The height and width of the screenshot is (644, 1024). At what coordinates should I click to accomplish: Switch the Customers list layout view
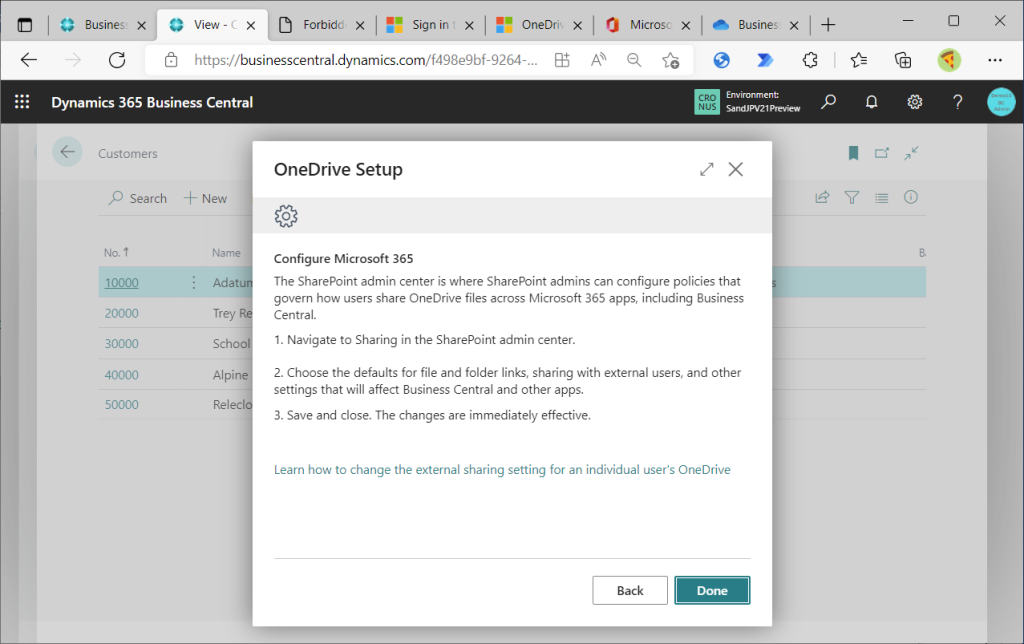click(x=882, y=197)
